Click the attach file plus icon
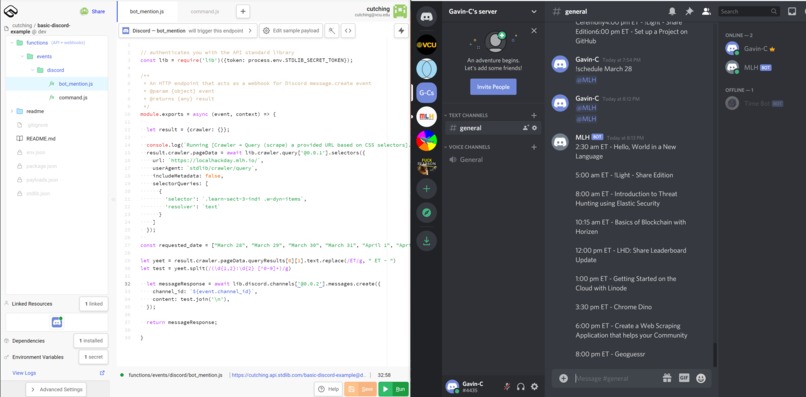 (x=563, y=378)
